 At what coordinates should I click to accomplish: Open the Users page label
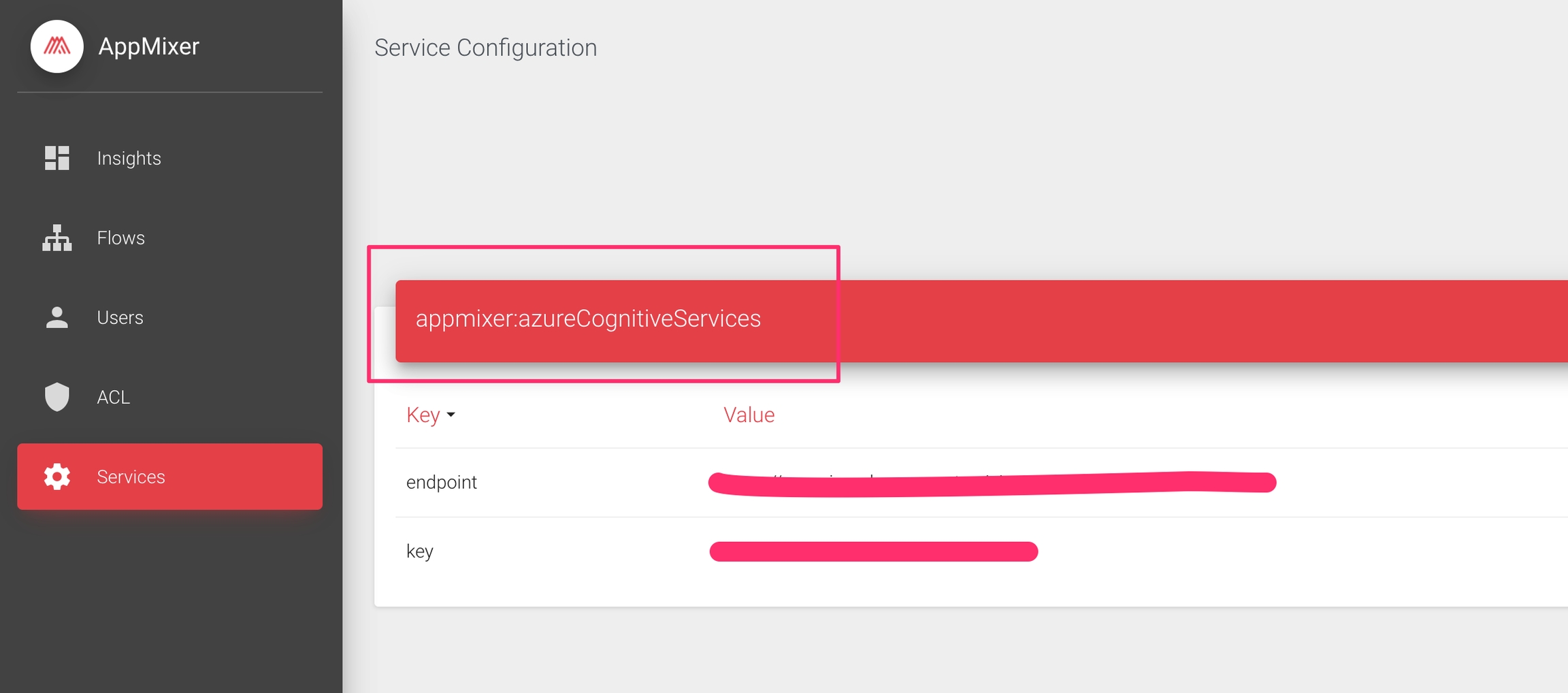(x=120, y=317)
